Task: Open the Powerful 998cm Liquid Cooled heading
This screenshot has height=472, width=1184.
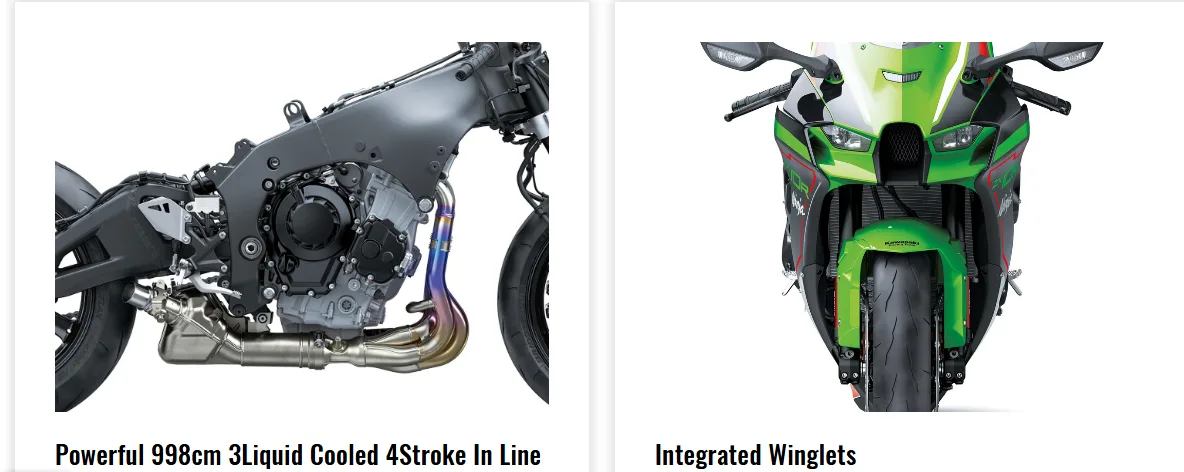Action: coord(298,455)
